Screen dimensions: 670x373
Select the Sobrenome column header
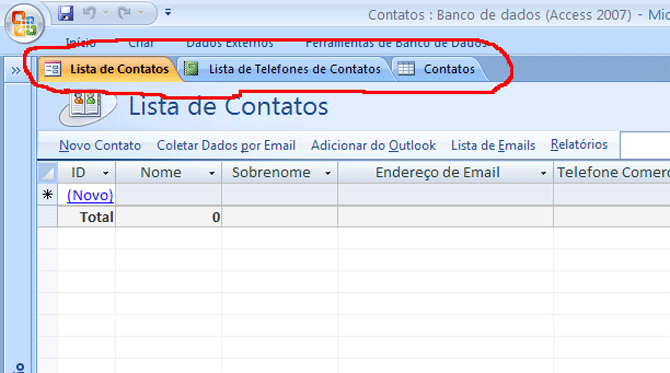[271, 172]
